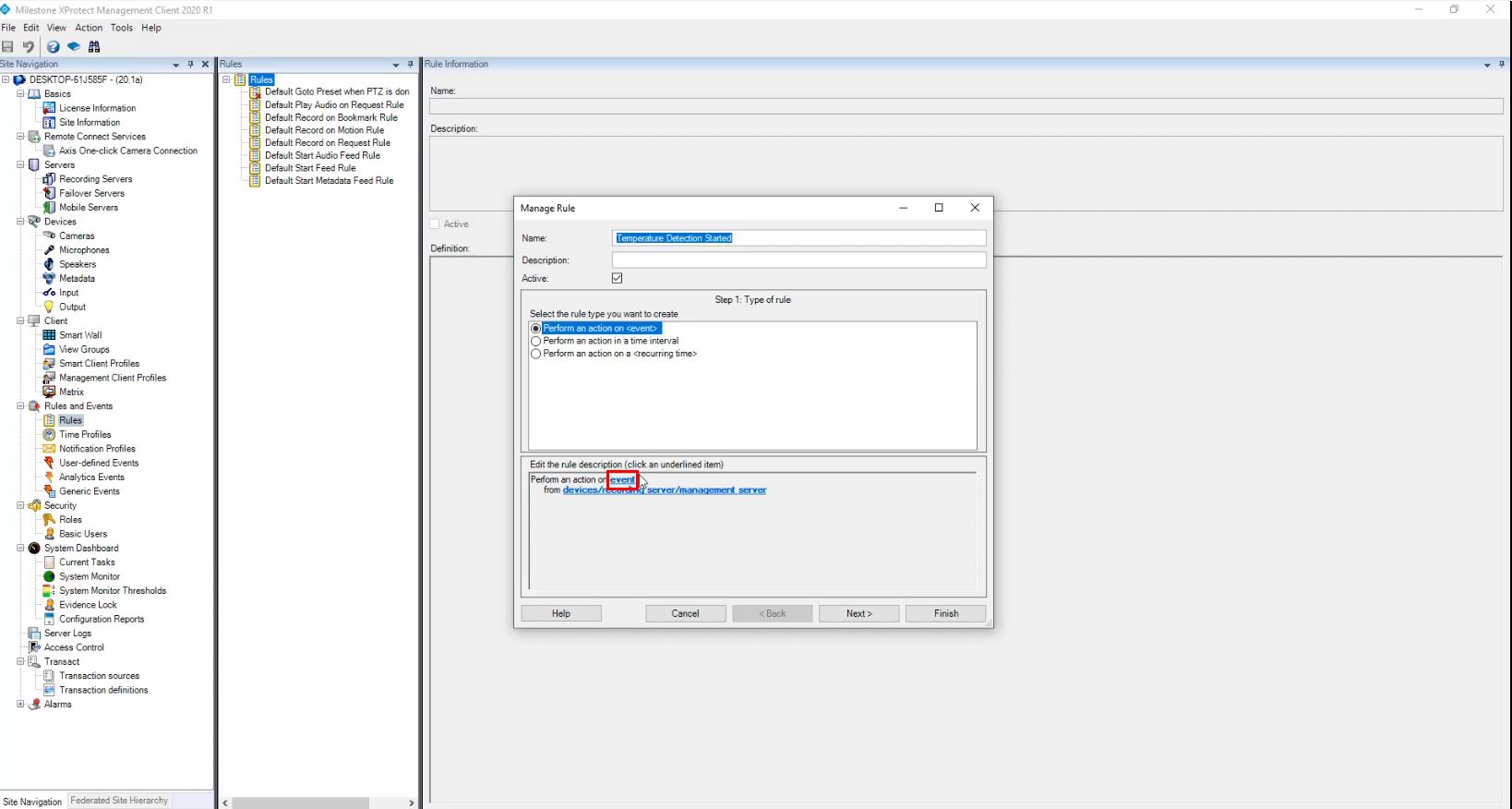Collapse the Servers tree node
The height and width of the screenshot is (809, 1512).
(20, 165)
